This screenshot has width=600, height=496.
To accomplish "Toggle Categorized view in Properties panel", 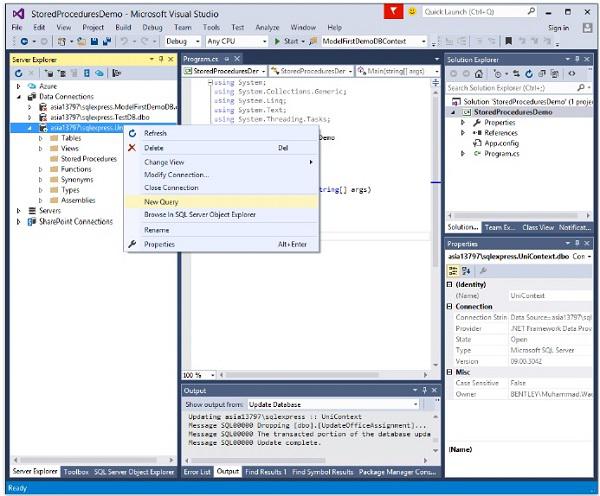I will pyautogui.click(x=453, y=271).
